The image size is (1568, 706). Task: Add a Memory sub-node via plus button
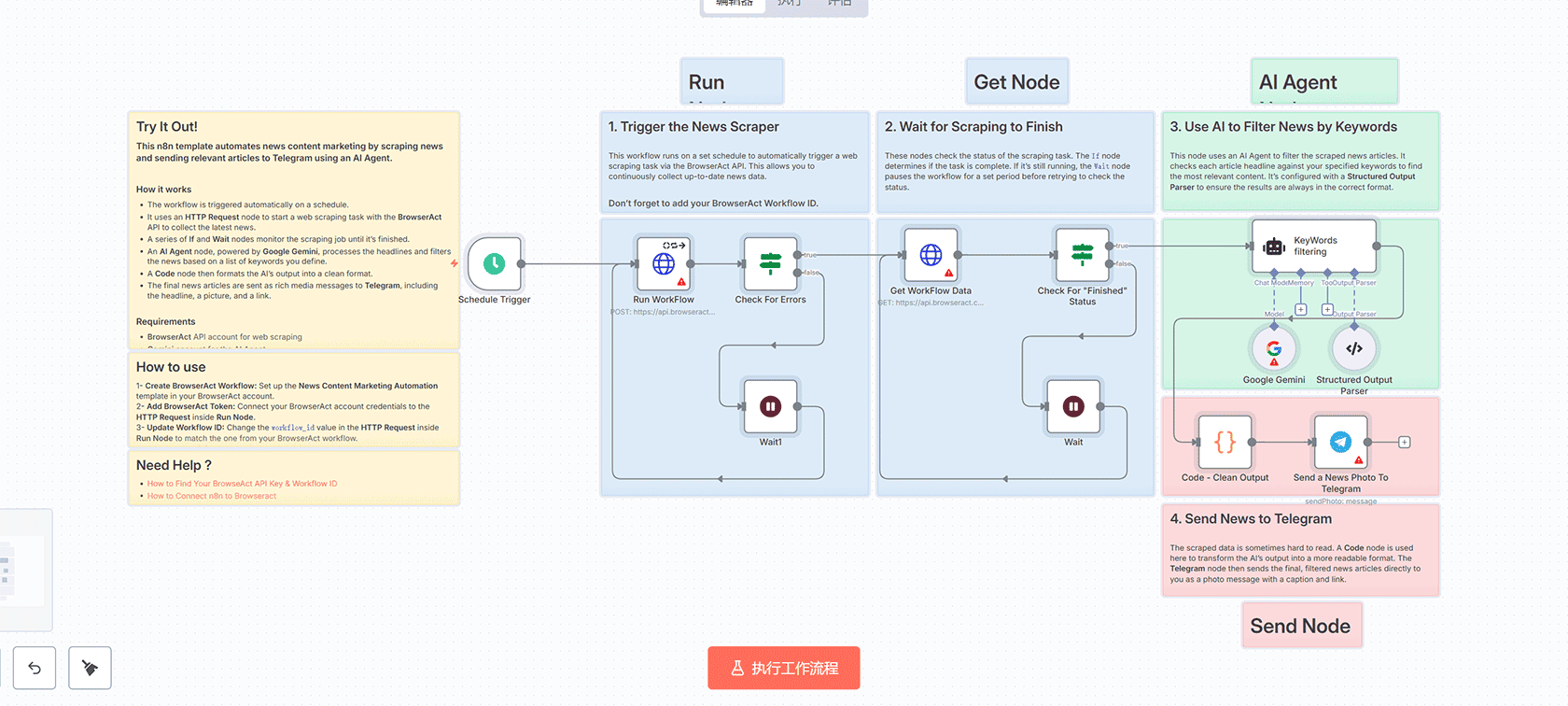[1300, 309]
